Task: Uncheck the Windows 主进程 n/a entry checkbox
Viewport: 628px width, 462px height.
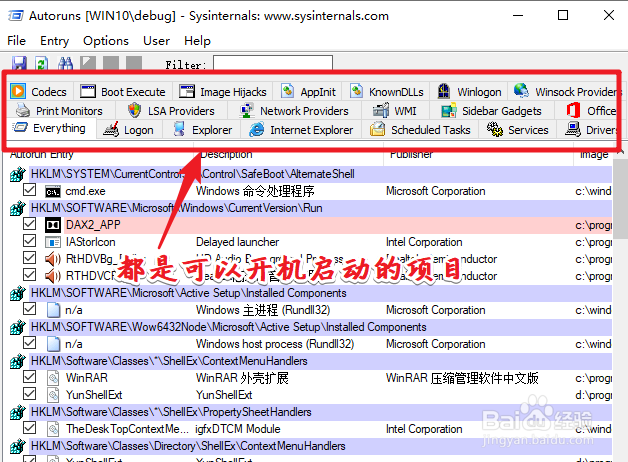Action: [29, 309]
